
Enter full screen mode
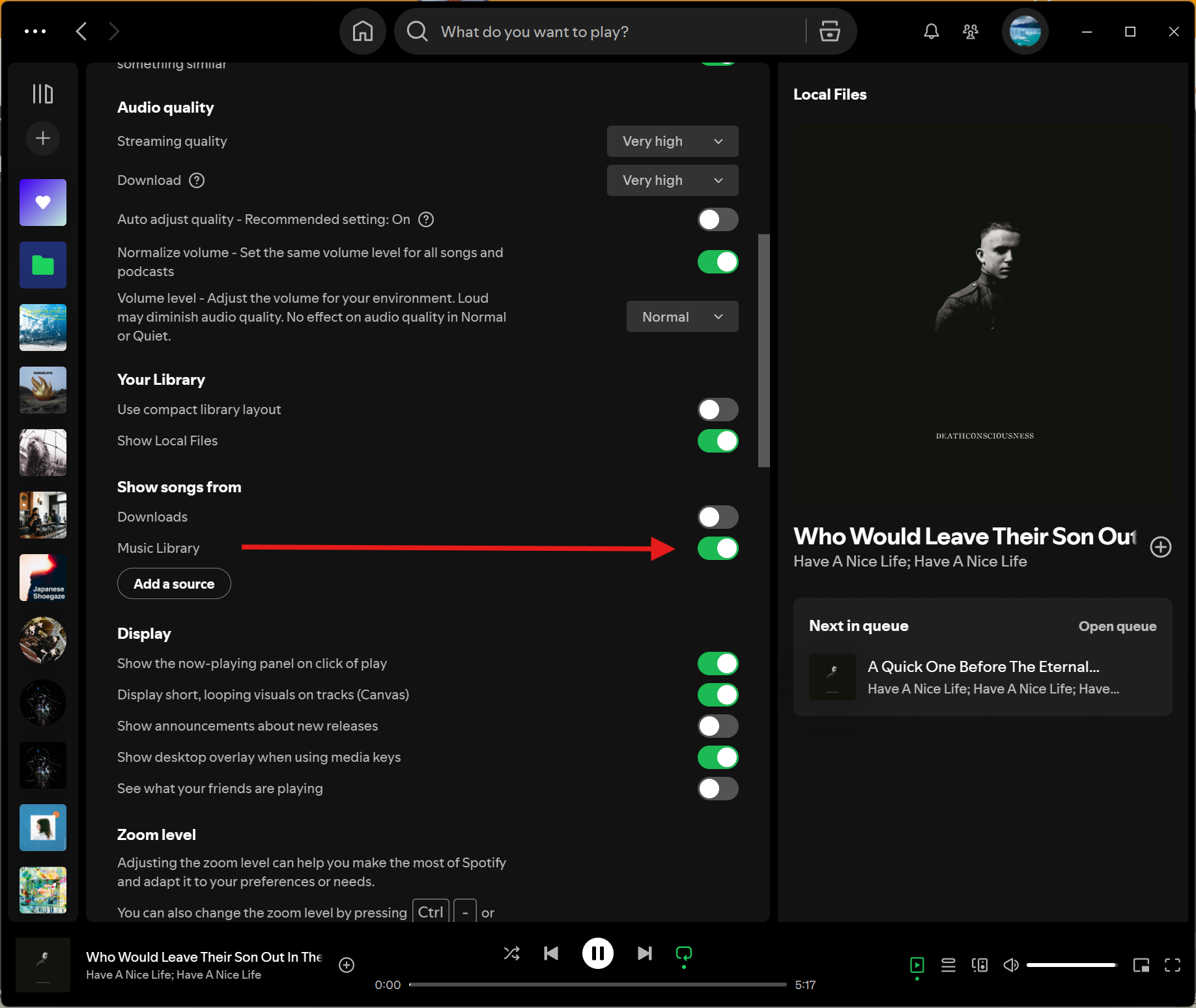(x=1173, y=965)
